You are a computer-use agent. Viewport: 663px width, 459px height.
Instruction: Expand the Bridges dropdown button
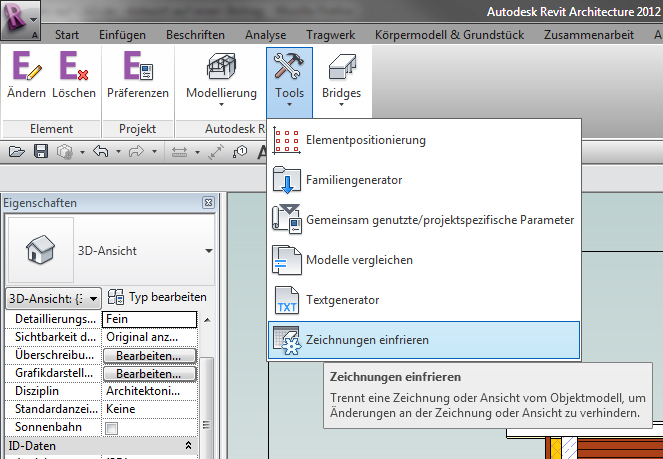point(341,80)
